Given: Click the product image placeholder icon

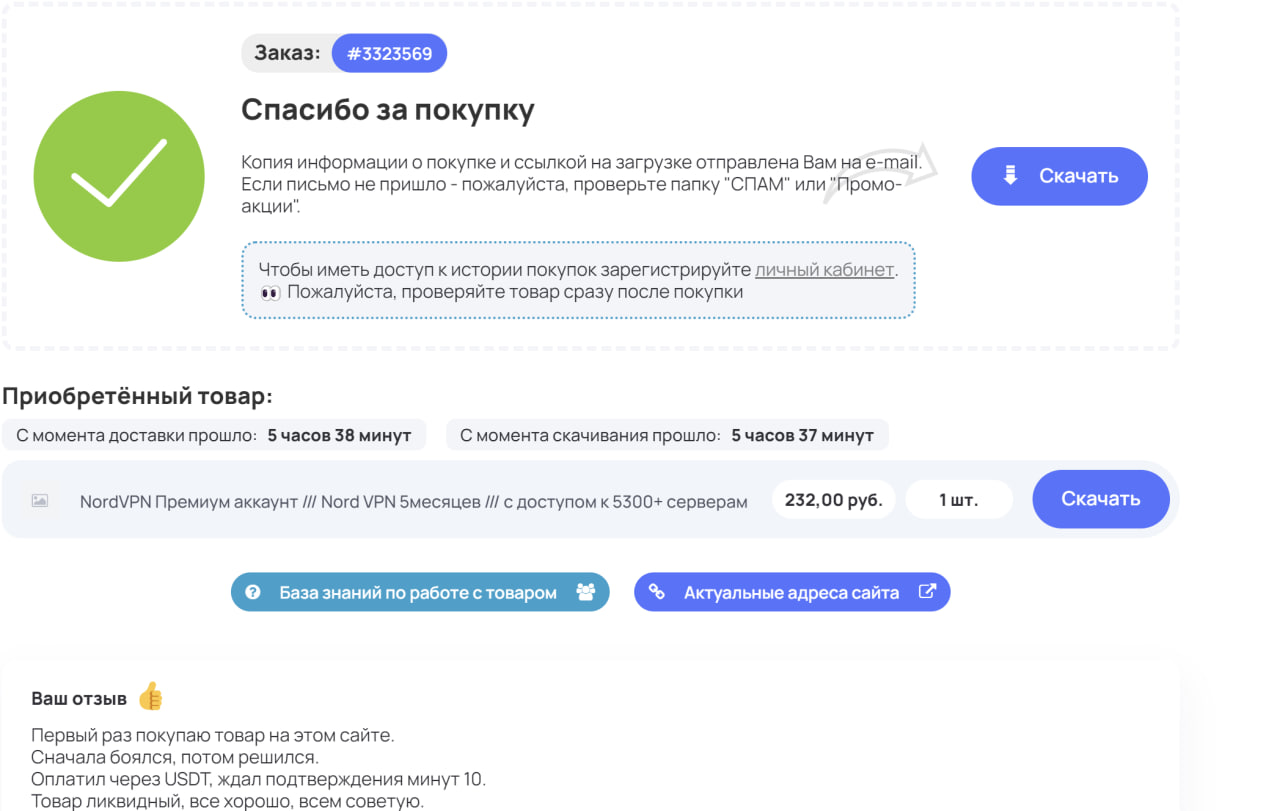Looking at the screenshot, I should (x=40, y=500).
